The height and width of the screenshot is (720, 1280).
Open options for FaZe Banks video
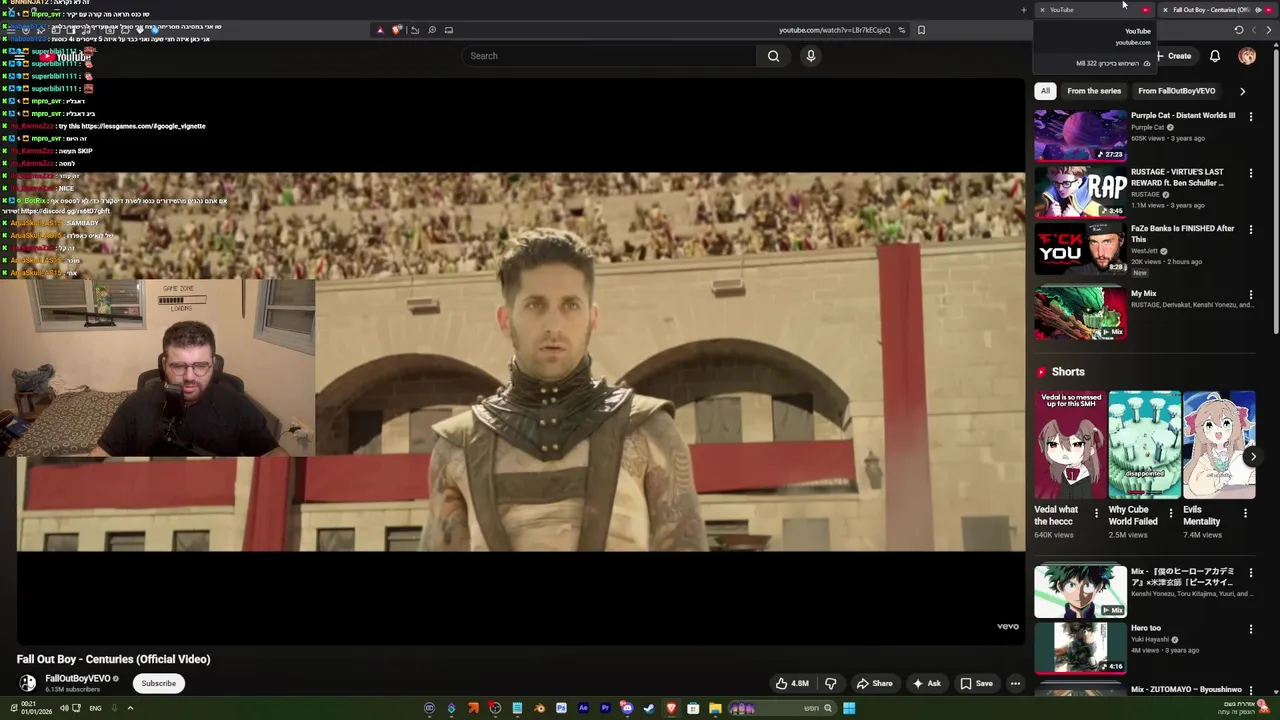[1251, 230]
